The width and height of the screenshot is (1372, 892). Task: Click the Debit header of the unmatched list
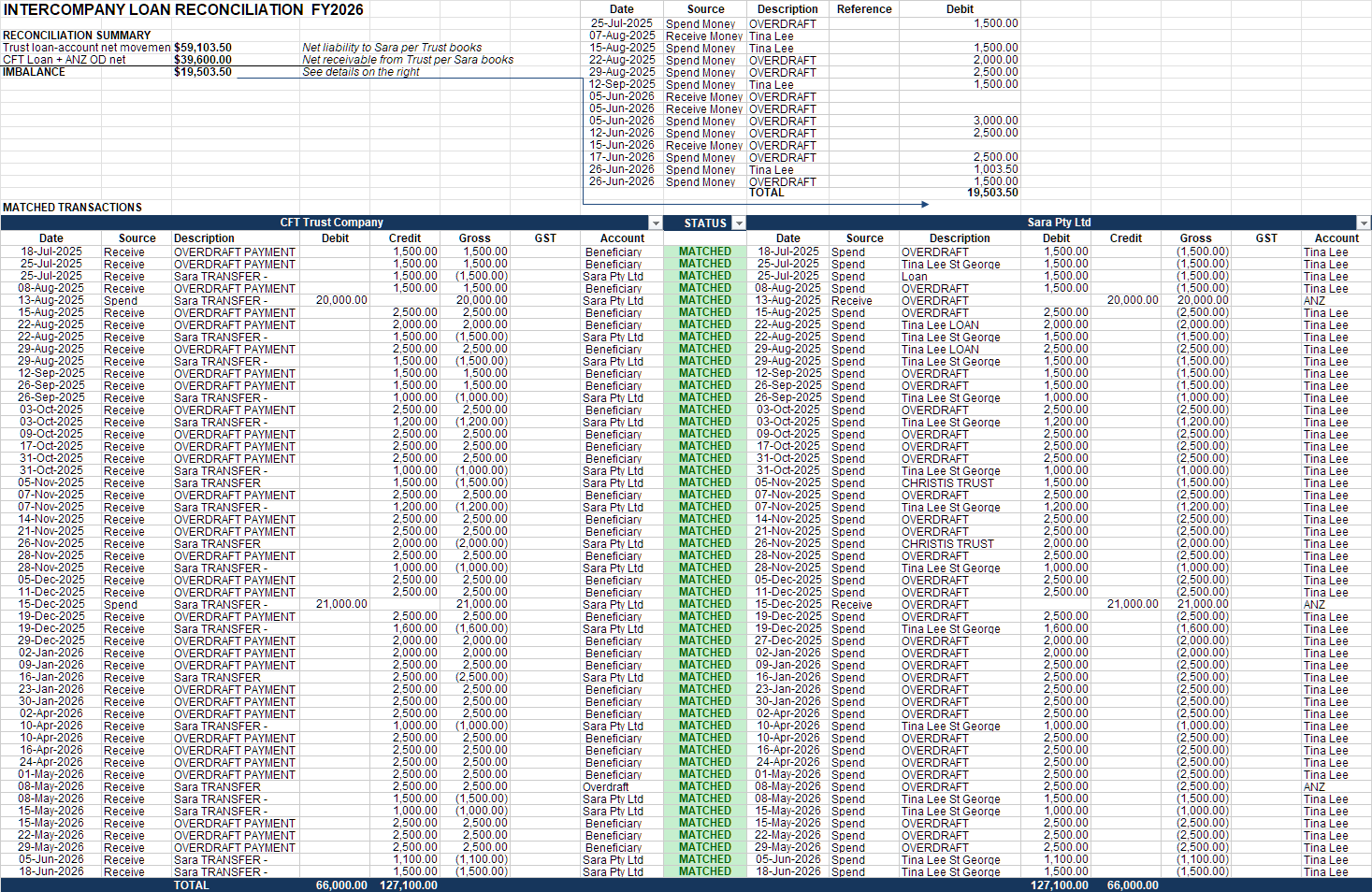[960, 9]
